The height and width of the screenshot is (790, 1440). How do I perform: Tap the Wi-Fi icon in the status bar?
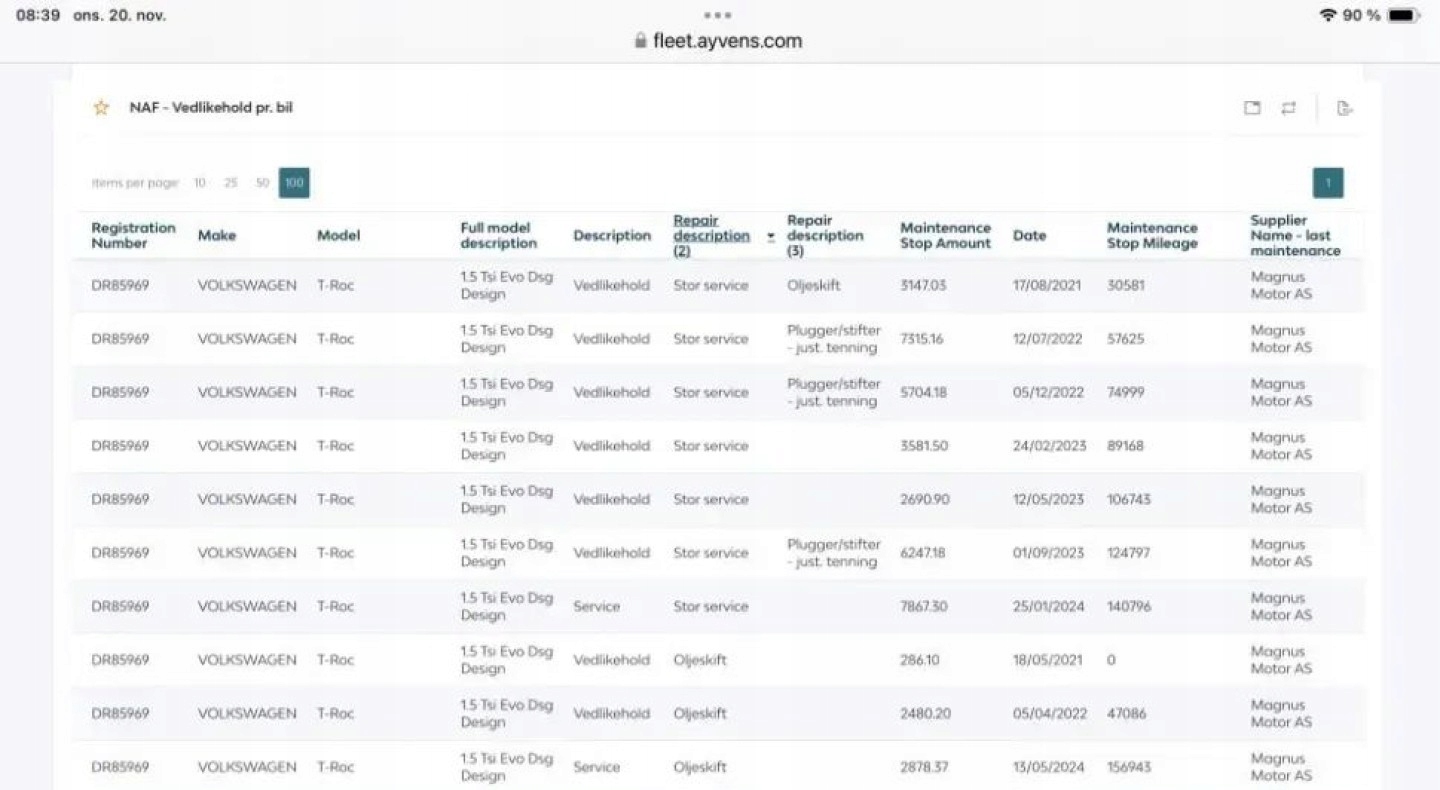click(1328, 15)
